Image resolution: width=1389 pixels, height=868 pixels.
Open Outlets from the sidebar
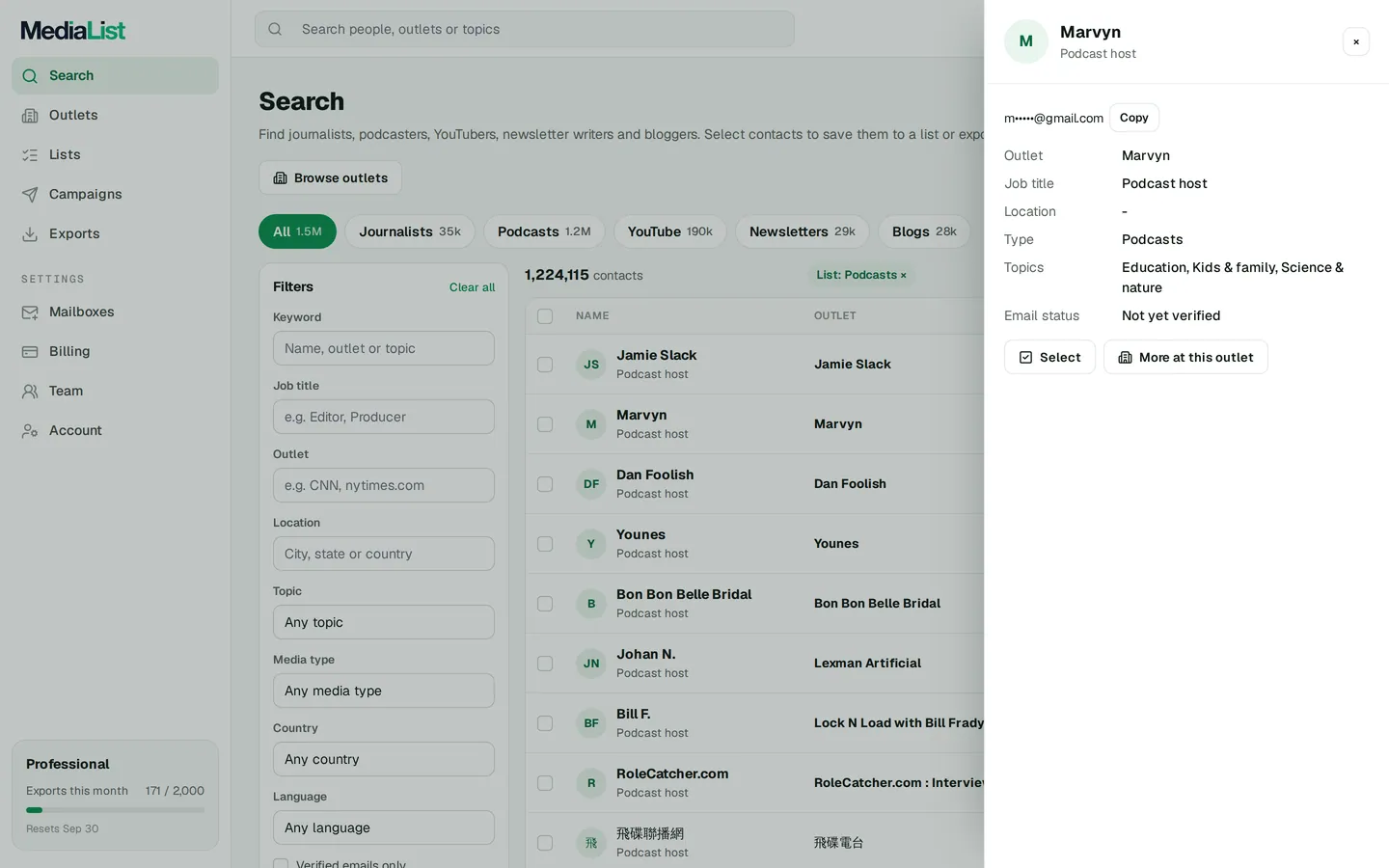pos(115,115)
